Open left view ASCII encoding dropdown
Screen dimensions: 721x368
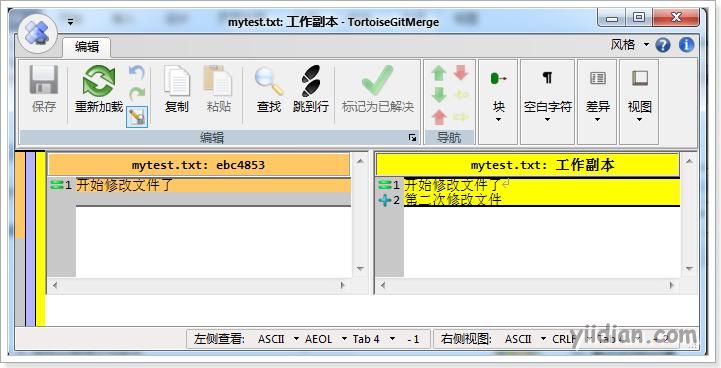pos(278,339)
